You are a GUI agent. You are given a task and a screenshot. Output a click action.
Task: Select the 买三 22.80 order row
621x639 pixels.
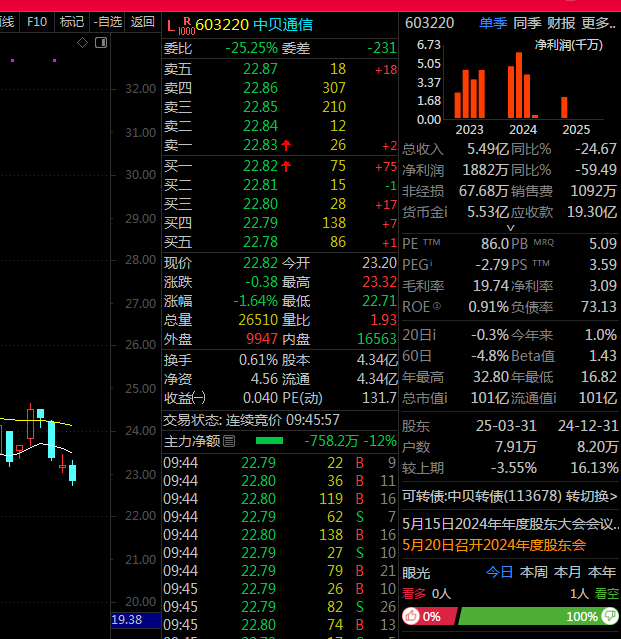(x=280, y=204)
